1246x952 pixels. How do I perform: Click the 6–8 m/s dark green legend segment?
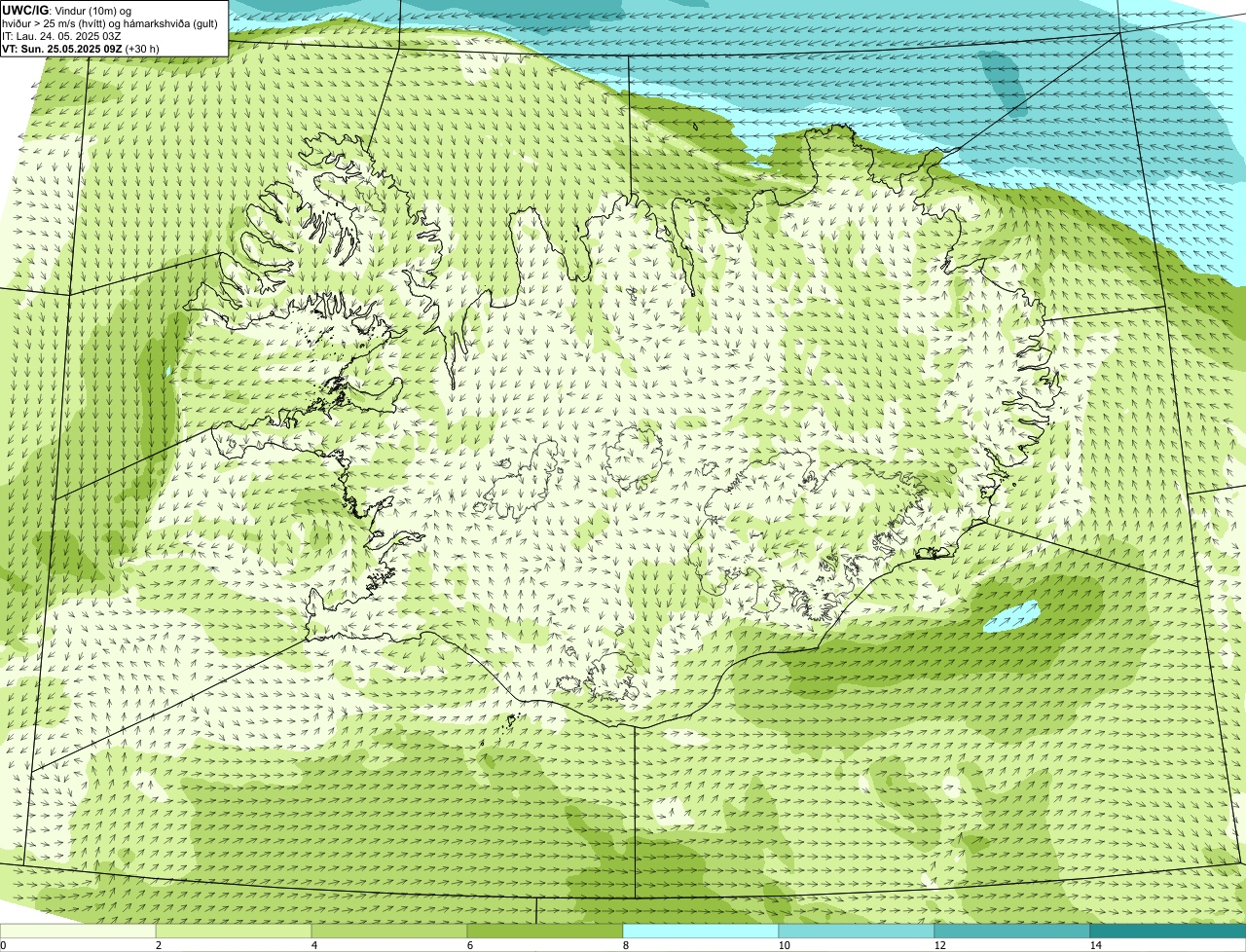545,931
